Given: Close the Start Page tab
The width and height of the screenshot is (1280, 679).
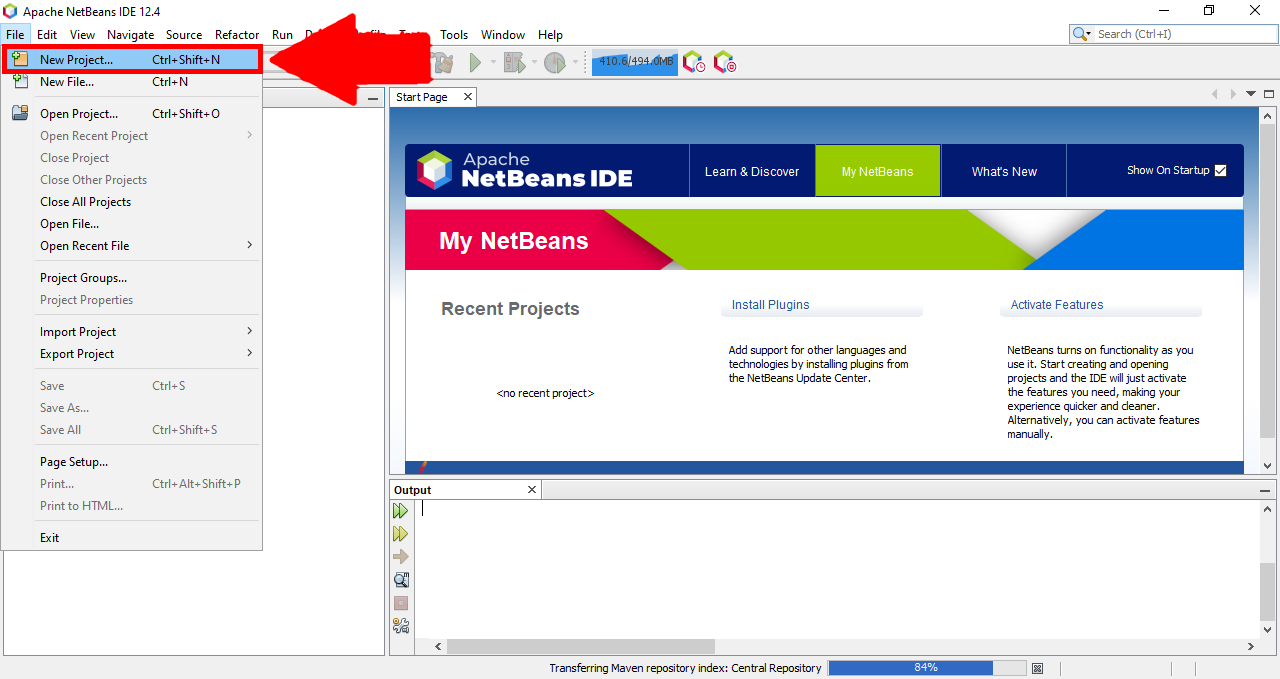Looking at the screenshot, I should coord(468,97).
